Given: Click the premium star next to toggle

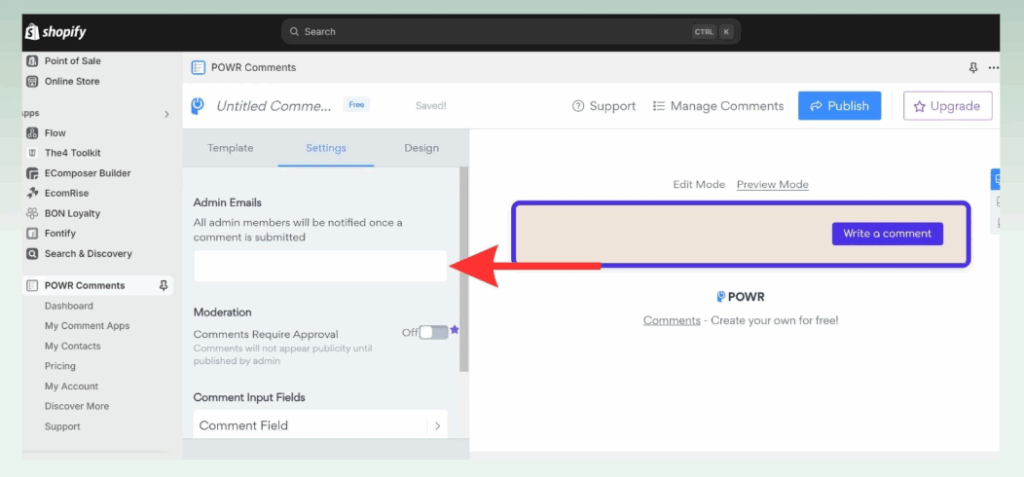Looking at the screenshot, I should [x=455, y=330].
